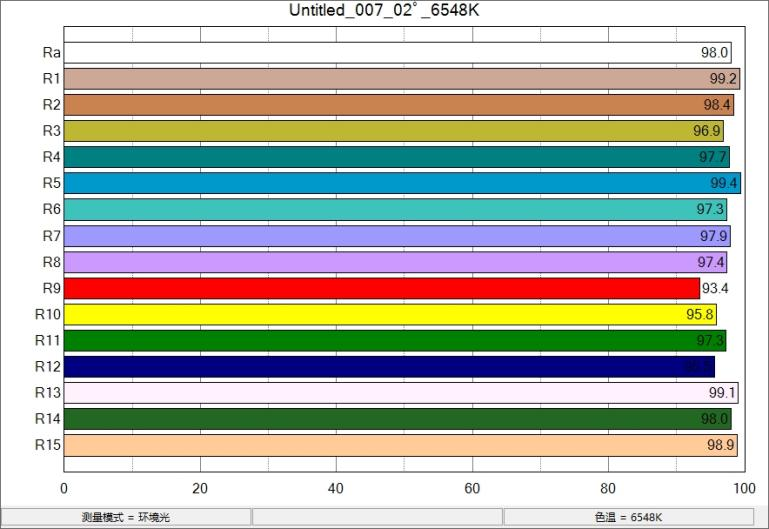
Task: Click the R6 turquoise bar
Action: (x=394, y=210)
